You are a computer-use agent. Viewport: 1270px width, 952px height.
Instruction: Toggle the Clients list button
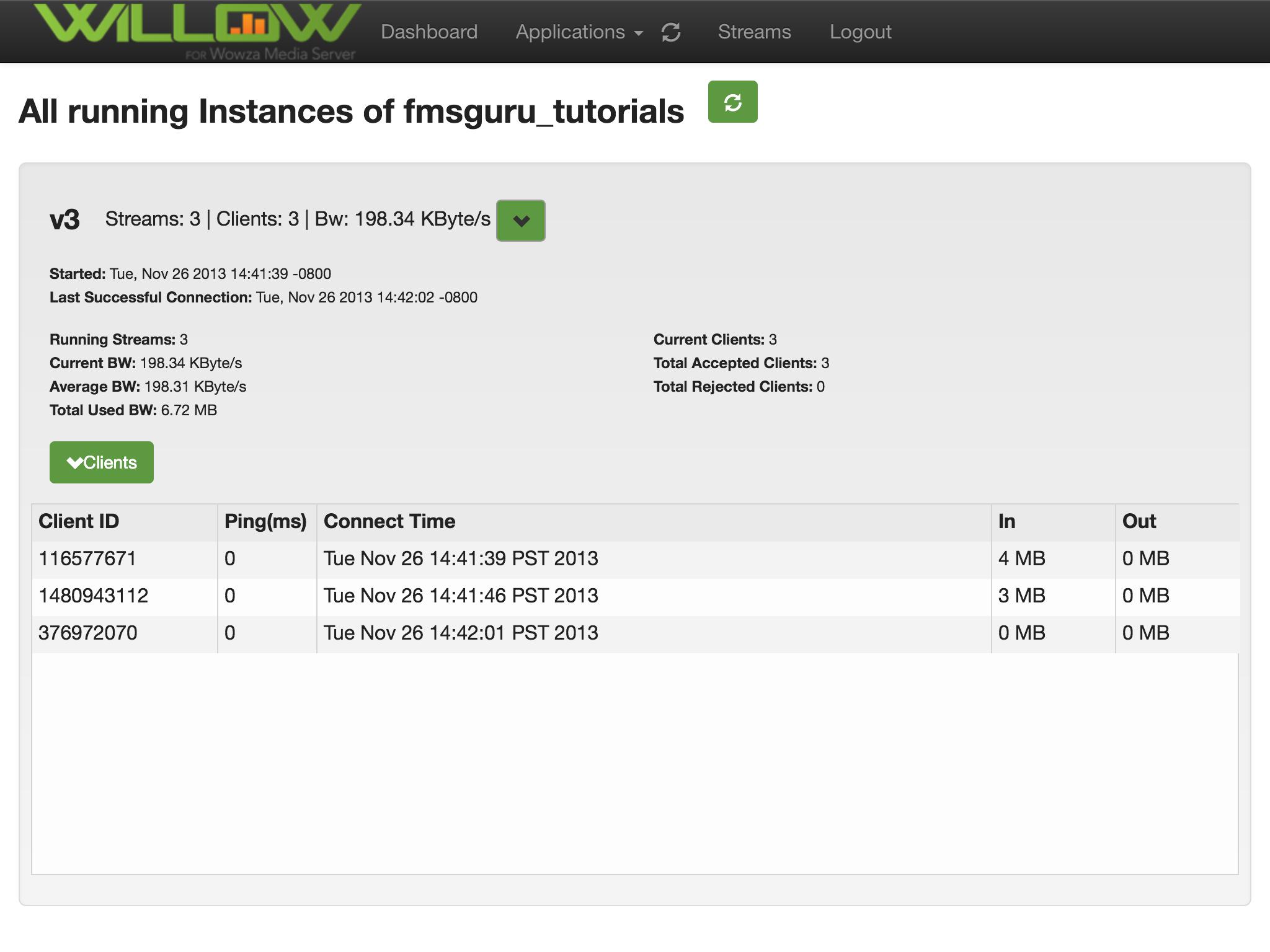102,462
